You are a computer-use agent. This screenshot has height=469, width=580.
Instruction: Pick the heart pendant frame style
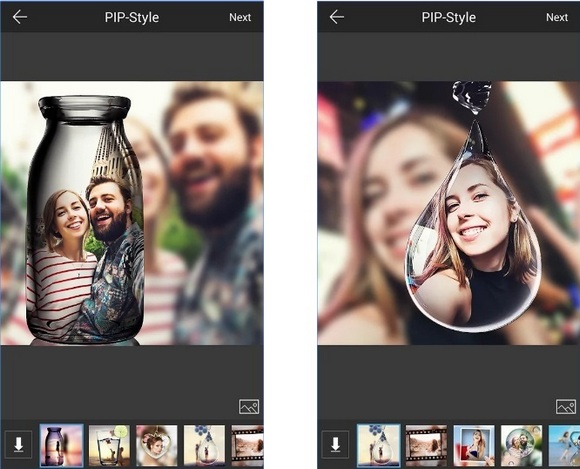(157, 445)
